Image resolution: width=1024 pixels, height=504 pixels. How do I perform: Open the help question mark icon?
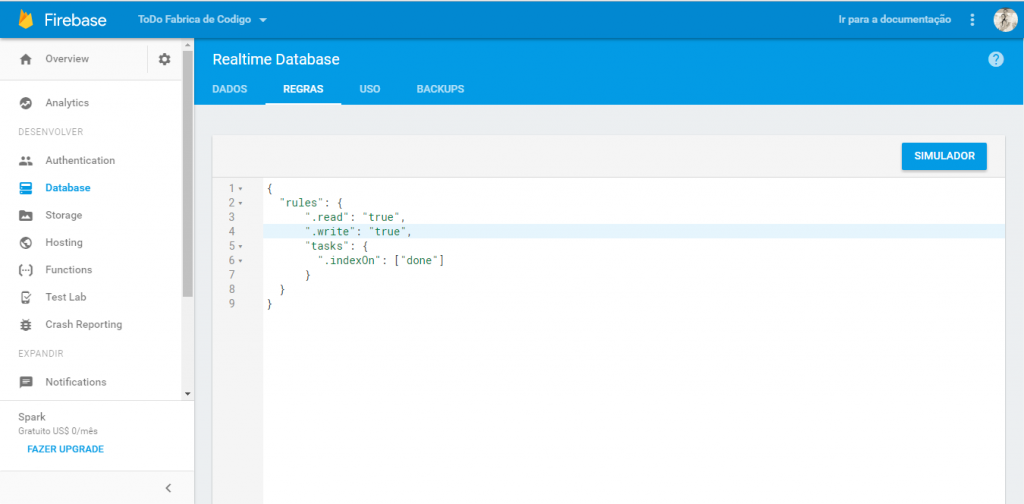coord(995,60)
